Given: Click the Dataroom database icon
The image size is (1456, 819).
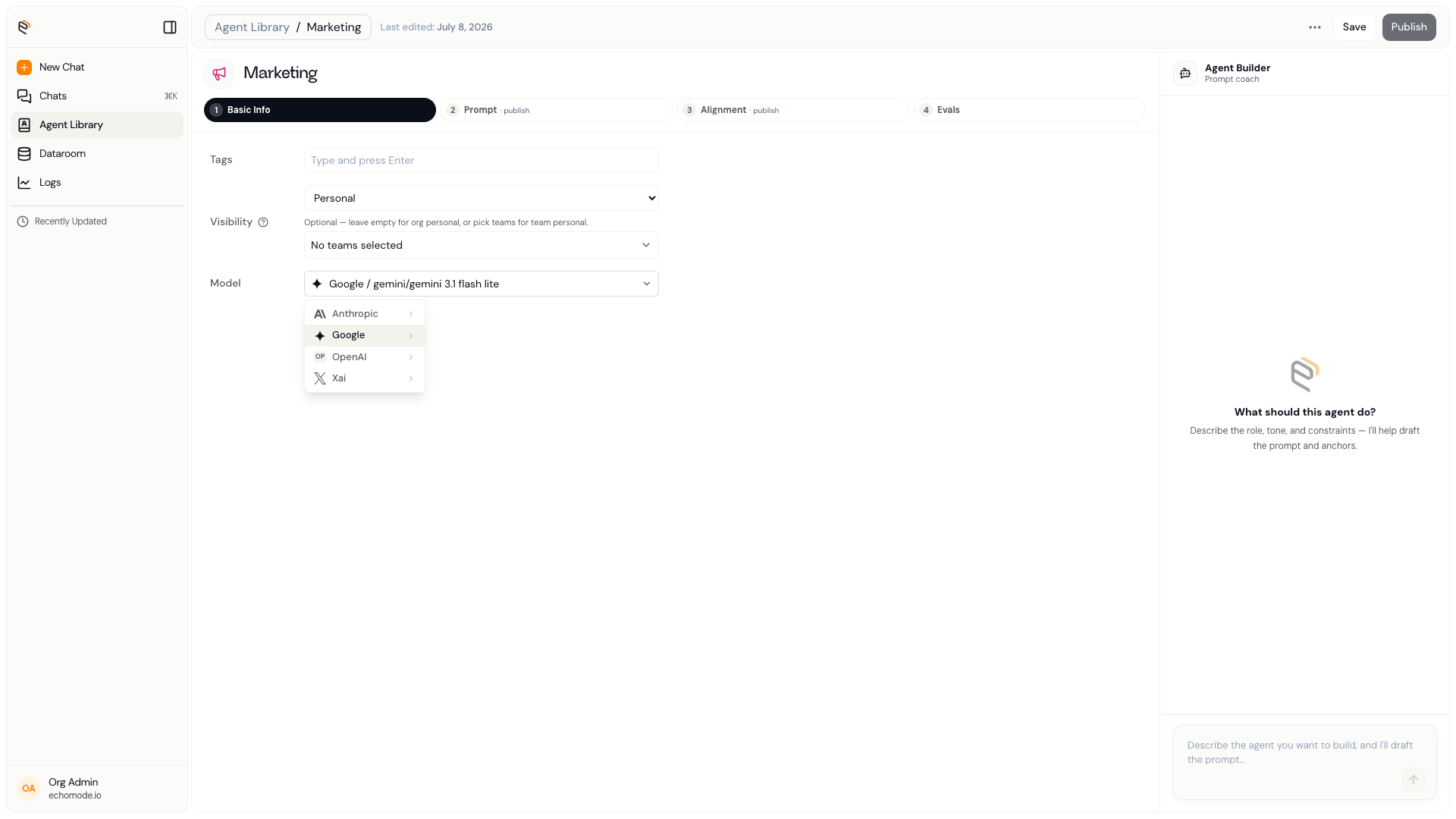Looking at the screenshot, I should click(24, 154).
